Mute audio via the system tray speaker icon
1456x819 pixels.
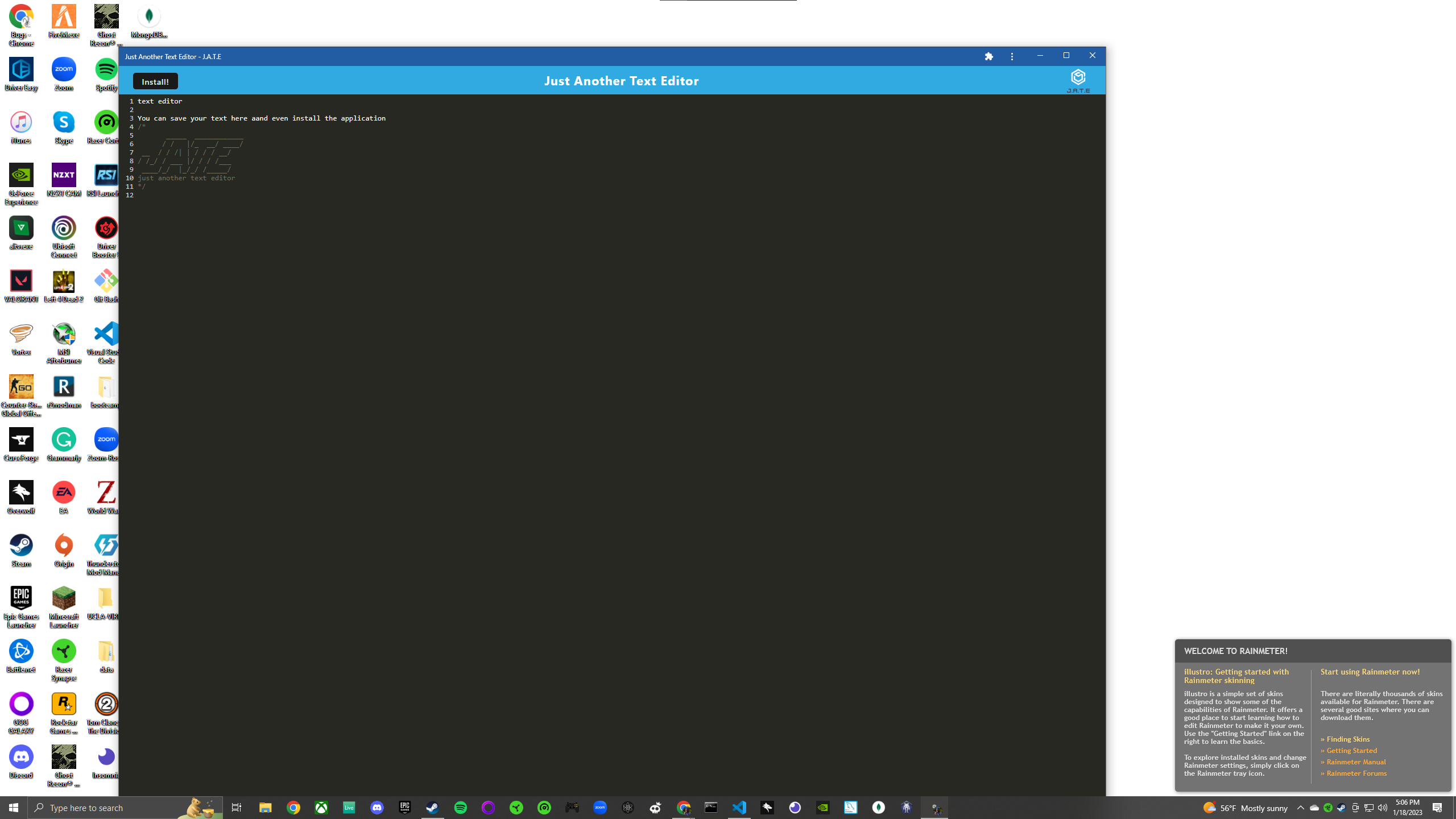click(1381, 807)
